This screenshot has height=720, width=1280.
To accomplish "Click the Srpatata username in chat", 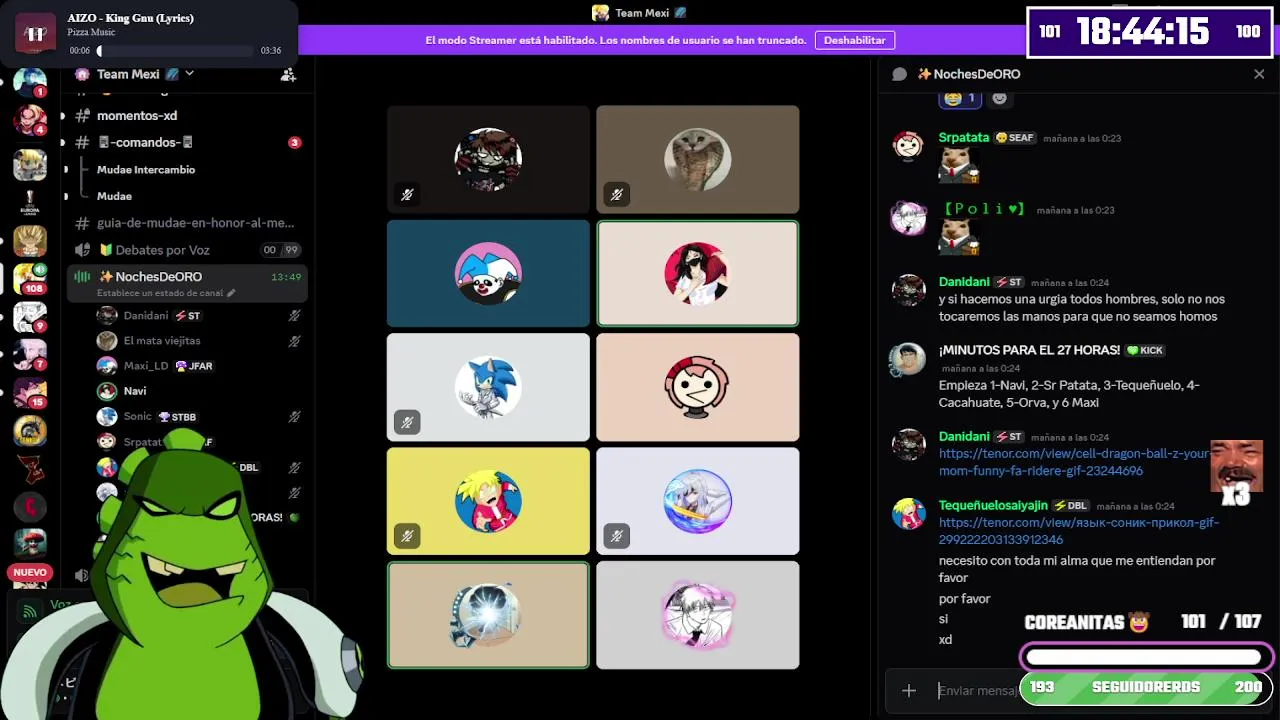I will (964, 137).
